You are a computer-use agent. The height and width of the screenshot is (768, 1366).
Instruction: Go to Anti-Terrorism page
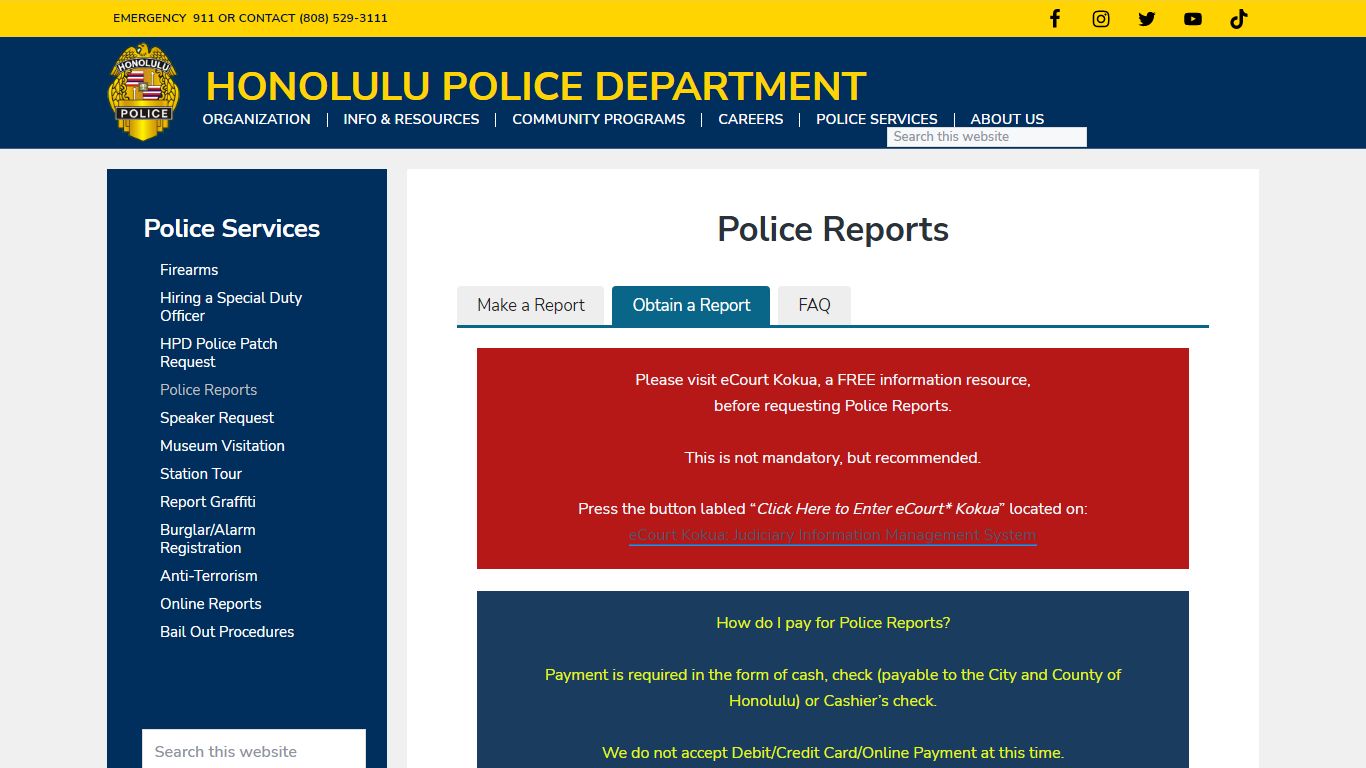click(209, 576)
